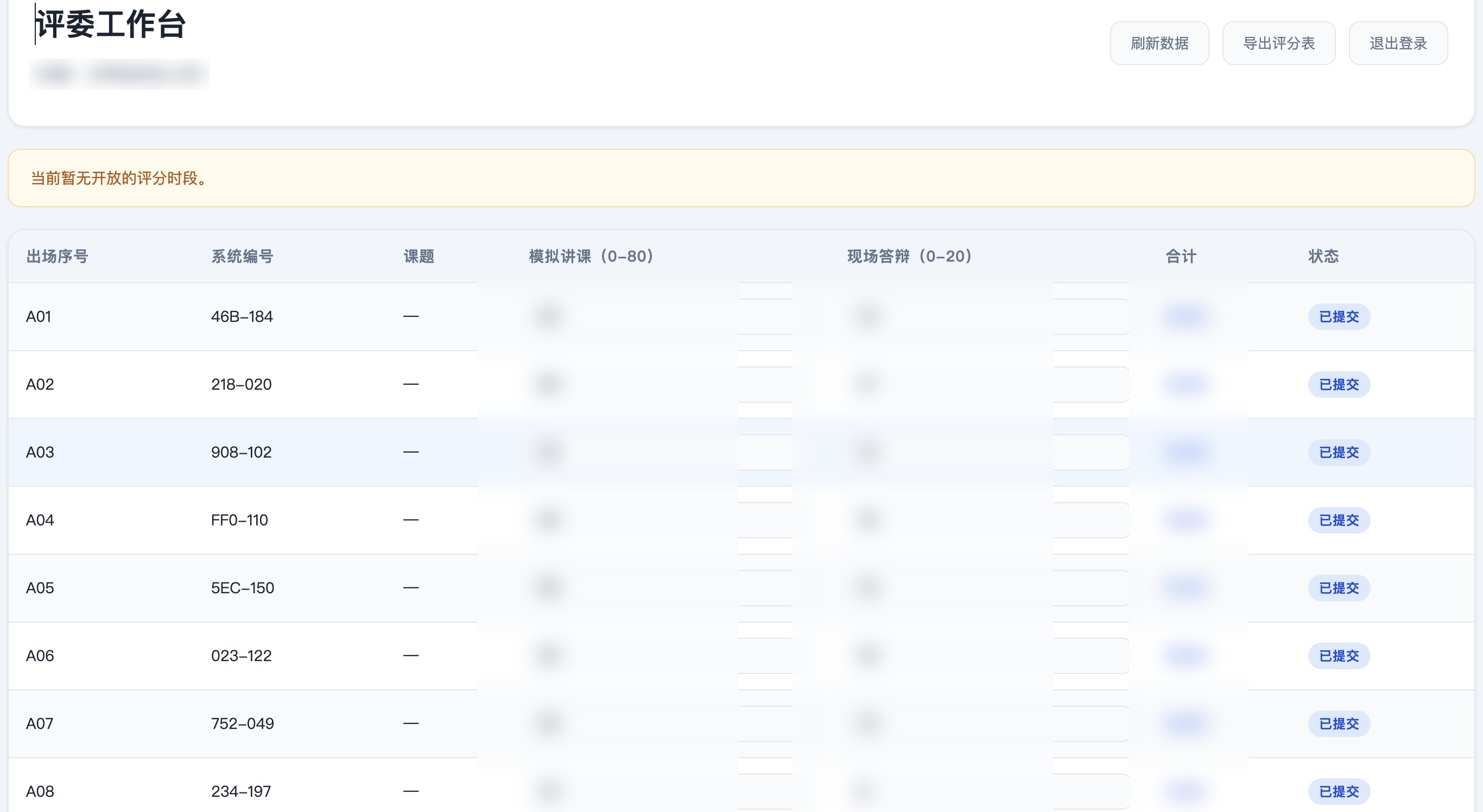
Task: Select row A06 sequence cell
Action: (x=40, y=656)
